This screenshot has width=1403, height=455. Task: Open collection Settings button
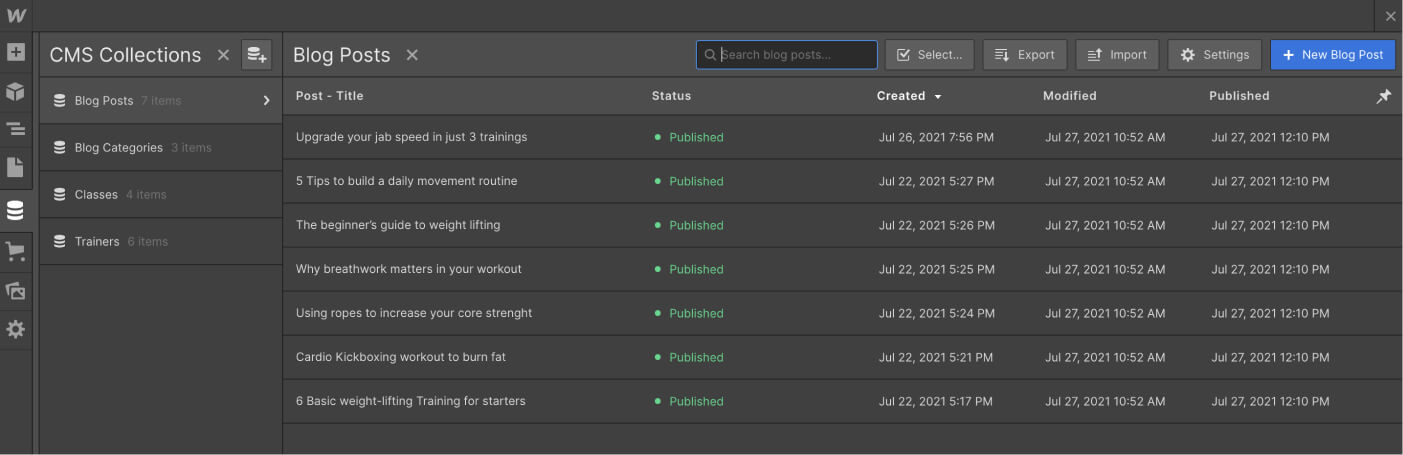(x=1214, y=55)
